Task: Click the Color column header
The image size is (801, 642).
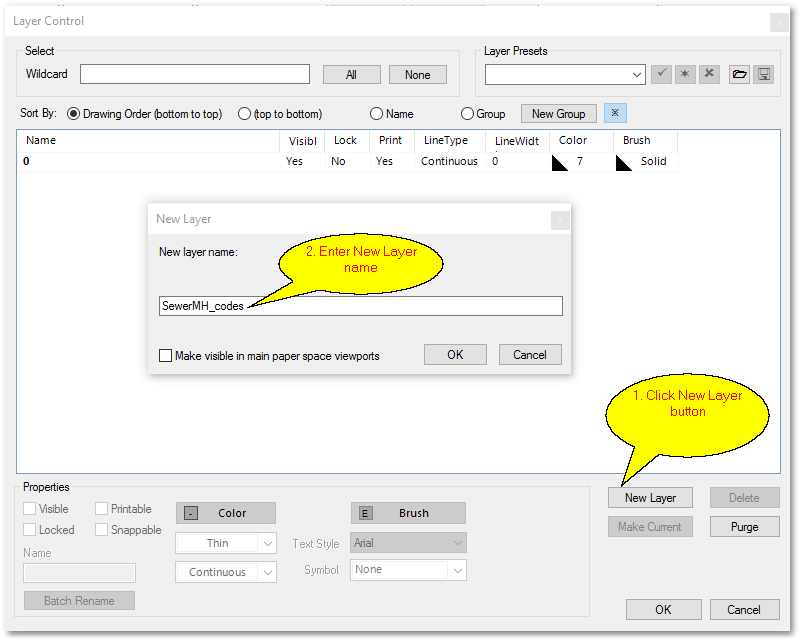Action: [x=581, y=140]
